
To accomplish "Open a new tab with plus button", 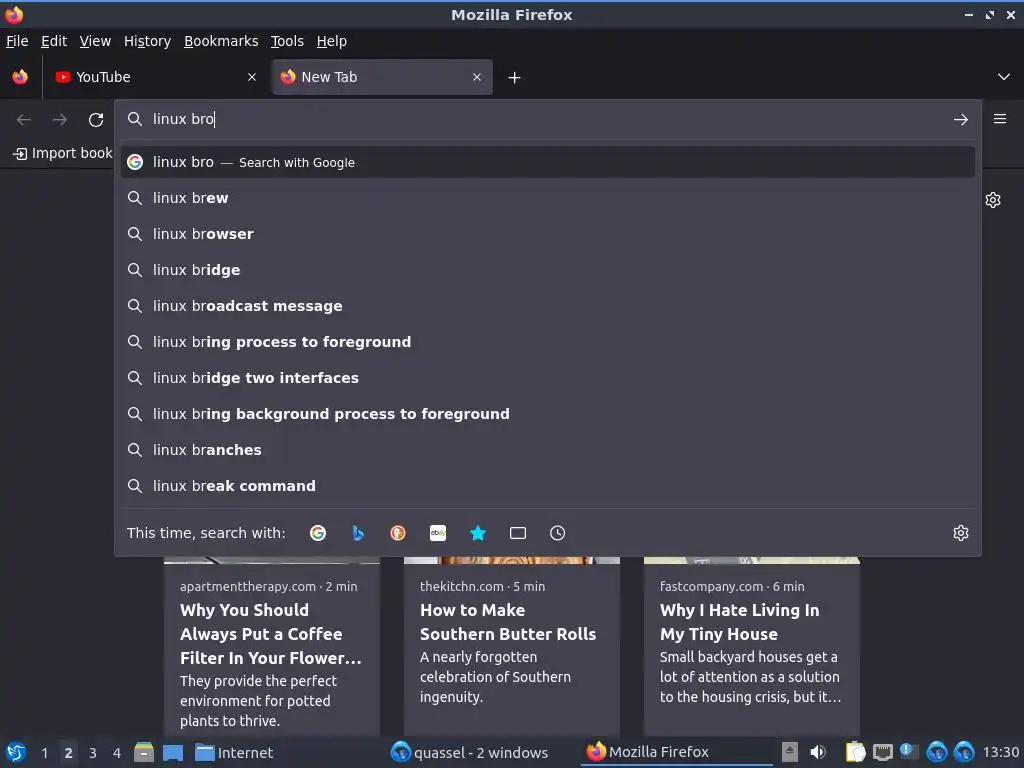I will click(x=514, y=78).
